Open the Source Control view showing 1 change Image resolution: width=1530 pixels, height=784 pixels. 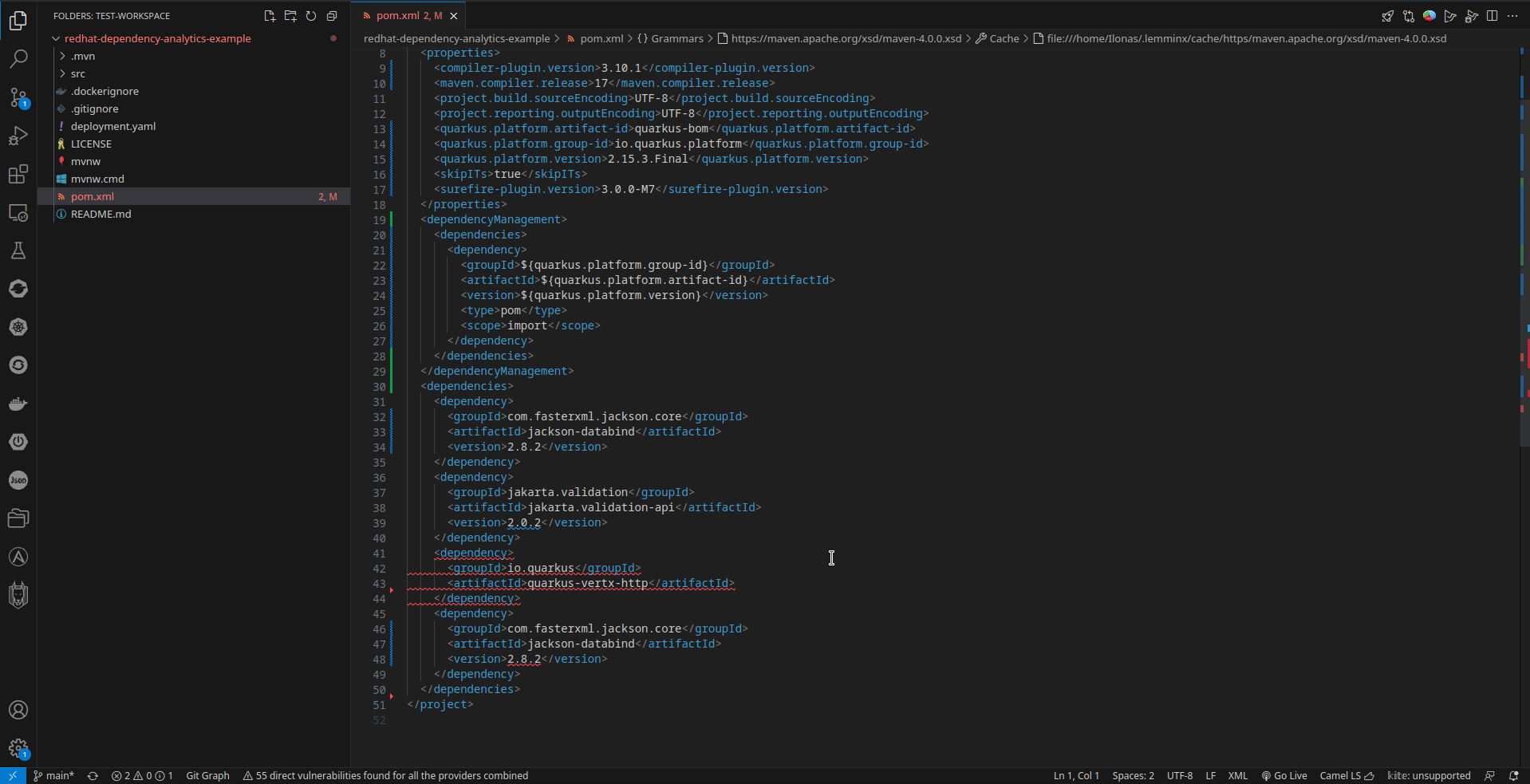point(18,98)
